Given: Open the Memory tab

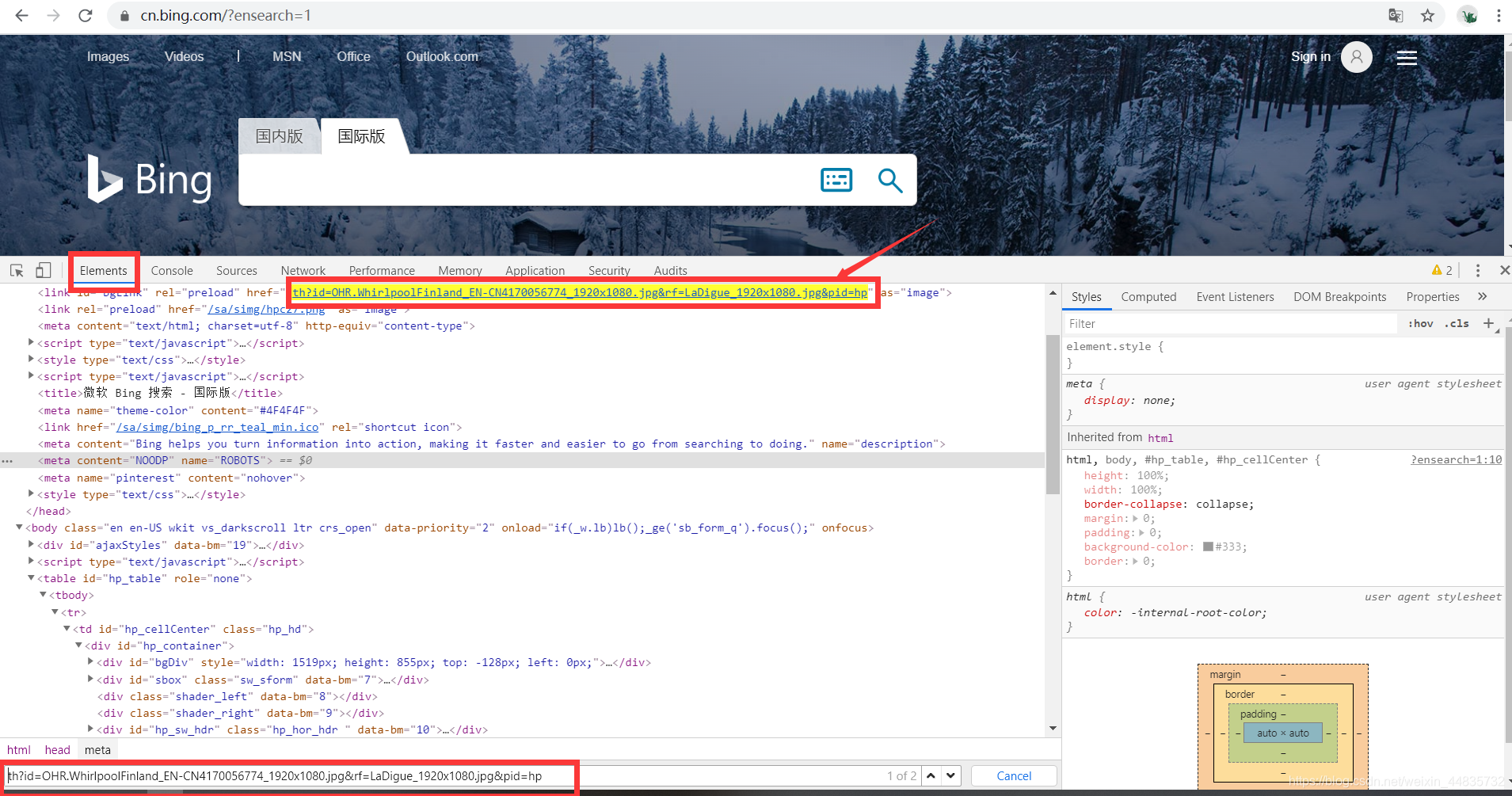Looking at the screenshot, I should tap(460, 270).
